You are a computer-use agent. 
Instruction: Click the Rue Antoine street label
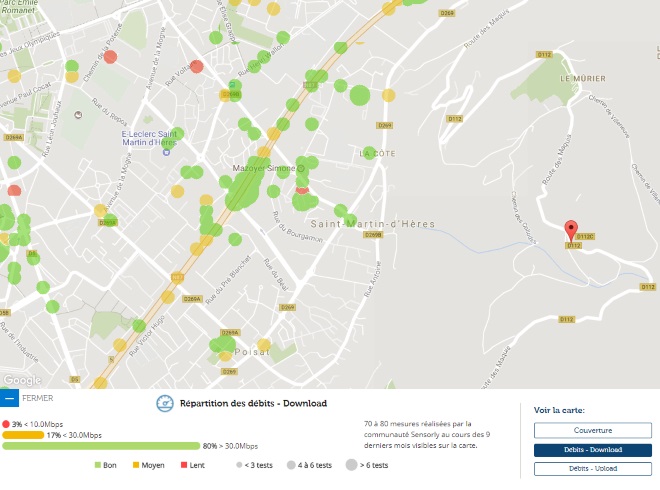pos(373,280)
